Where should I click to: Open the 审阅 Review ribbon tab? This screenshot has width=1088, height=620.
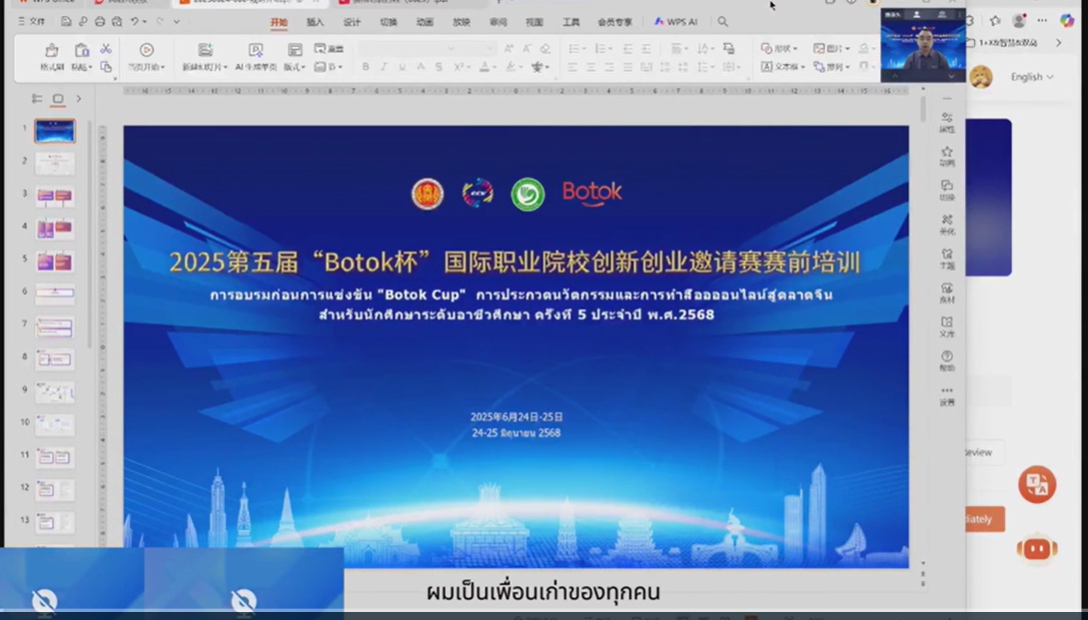pyautogui.click(x=498, y=22)
